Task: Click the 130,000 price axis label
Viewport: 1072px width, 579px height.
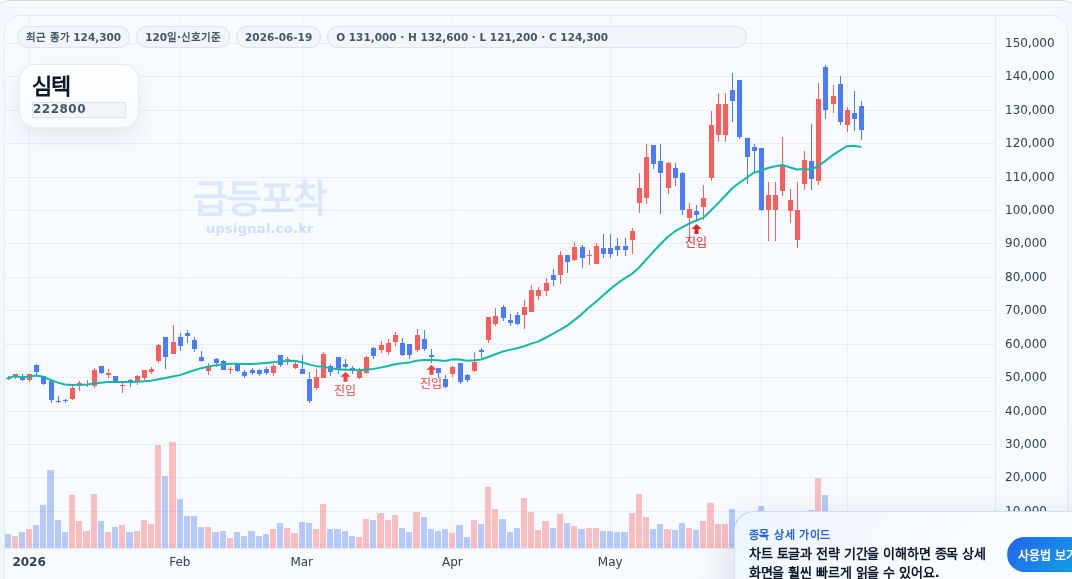Action: [x=1030, y=109]
